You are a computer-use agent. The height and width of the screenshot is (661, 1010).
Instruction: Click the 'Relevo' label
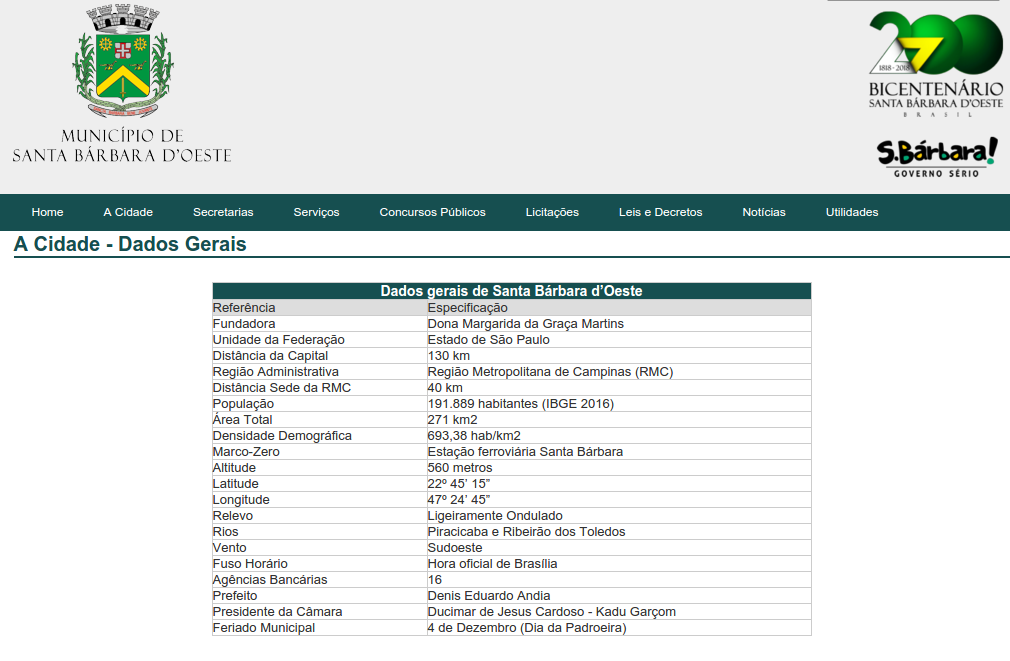click(x=233, y=516)
